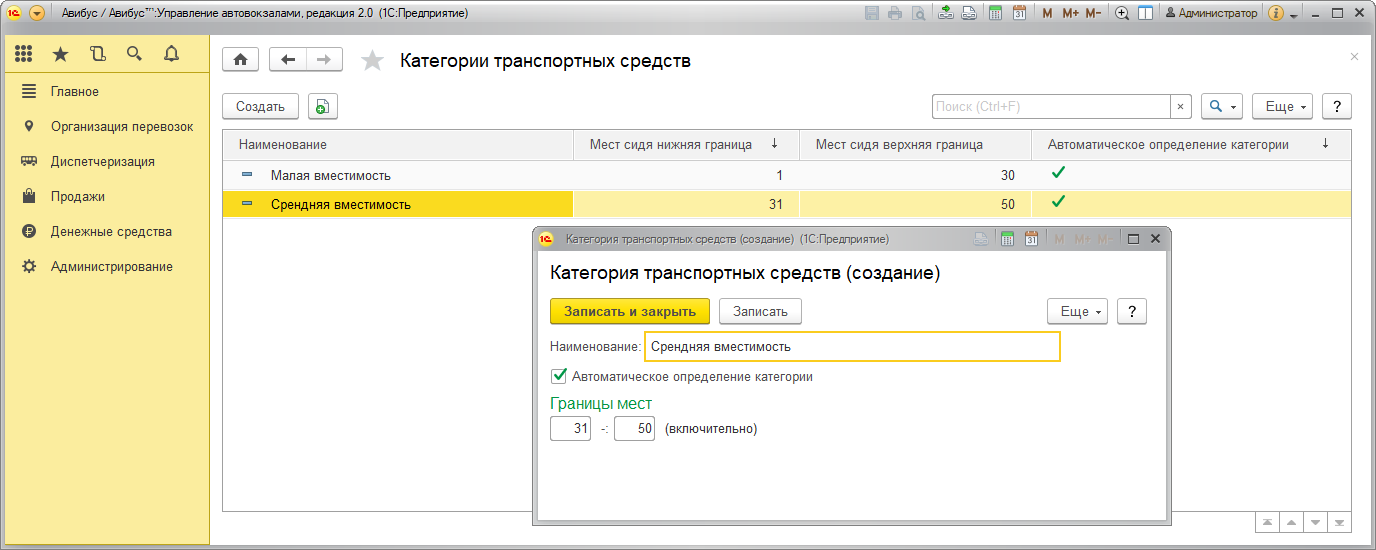Open the search options dropdown with magnifier

(x=1221, y=107)
